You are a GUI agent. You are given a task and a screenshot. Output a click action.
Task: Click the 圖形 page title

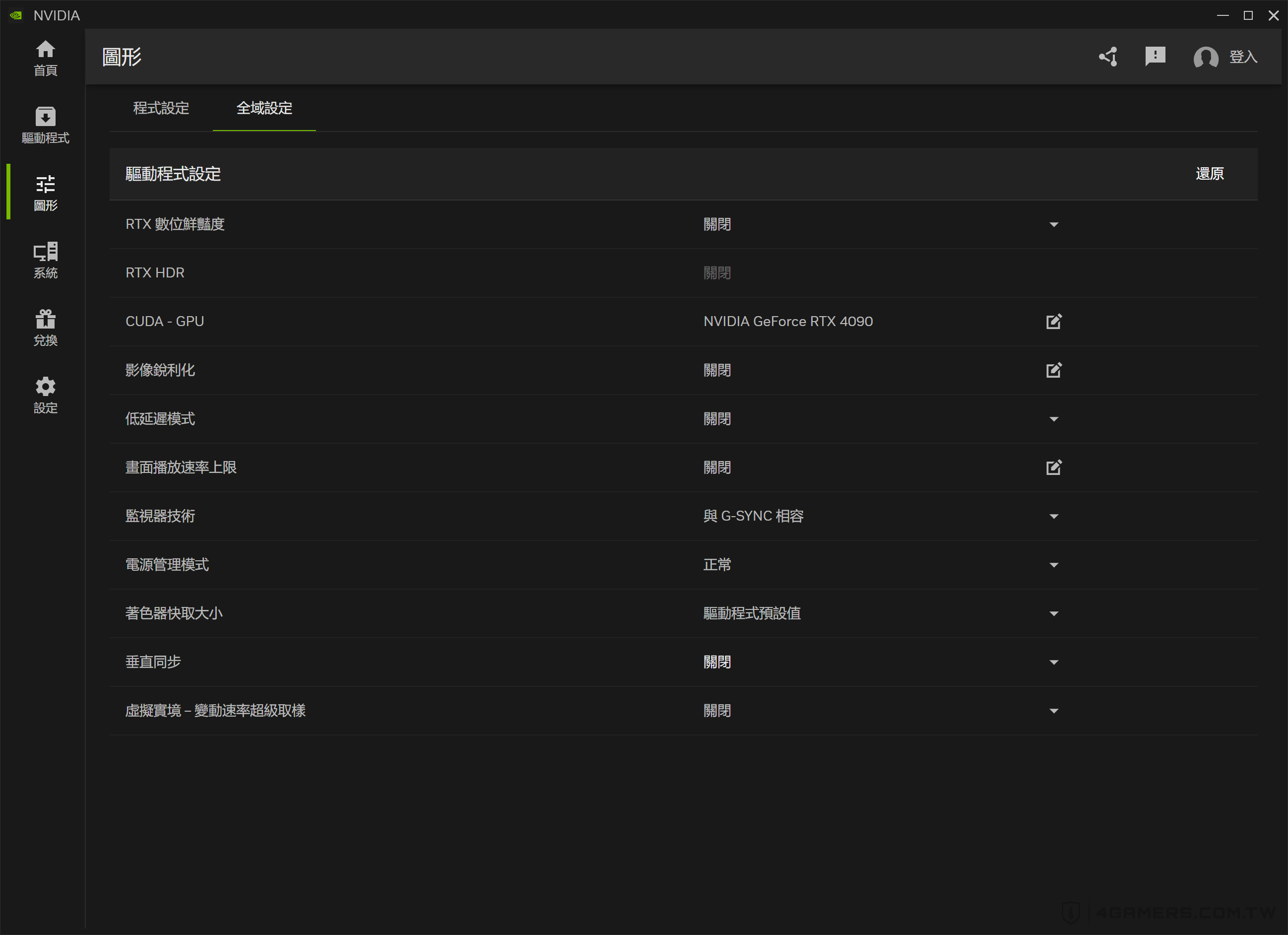[x=122, y=57]
